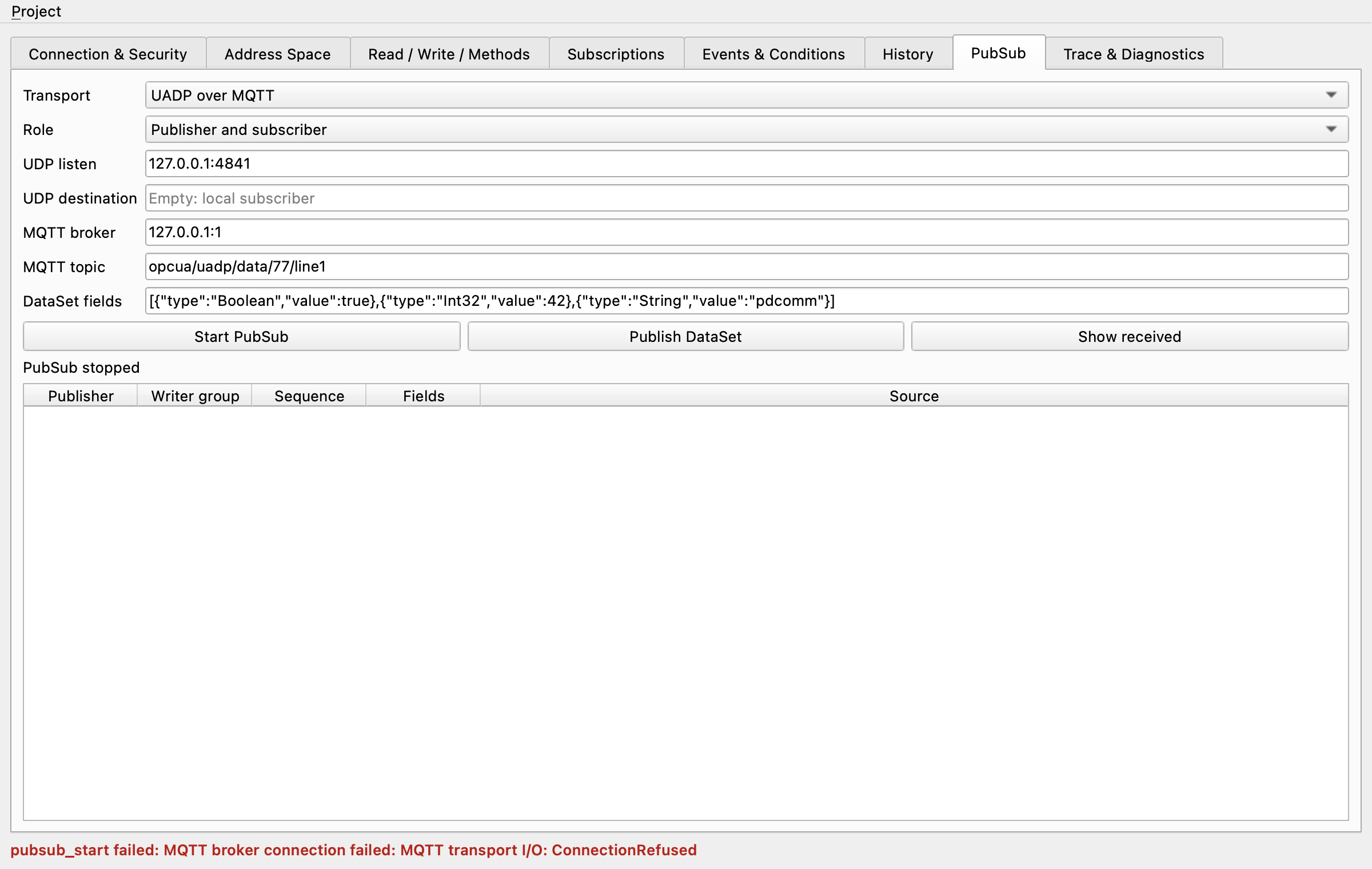Open Trace & Diagnostics tab
The height and width of the screenshot is (869, 1372).
[1134, 54]
